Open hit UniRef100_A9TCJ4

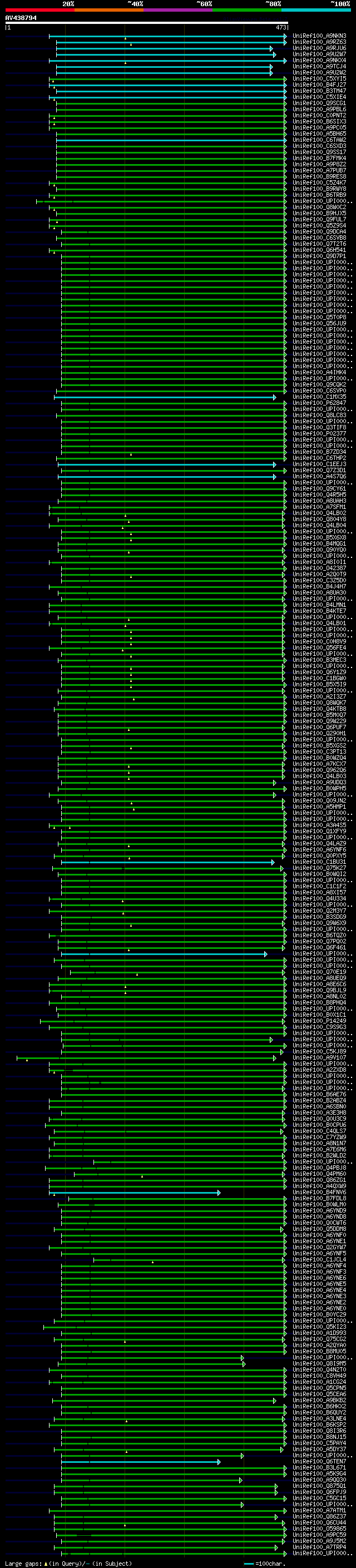click(319, 66)
